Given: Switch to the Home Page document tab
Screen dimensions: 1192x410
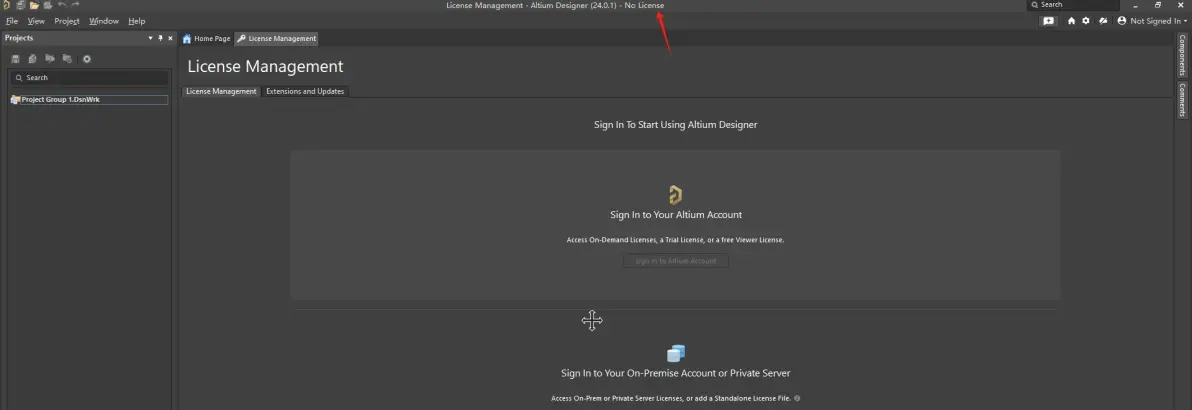Looking at the screenshot, I should click(207, 38).
